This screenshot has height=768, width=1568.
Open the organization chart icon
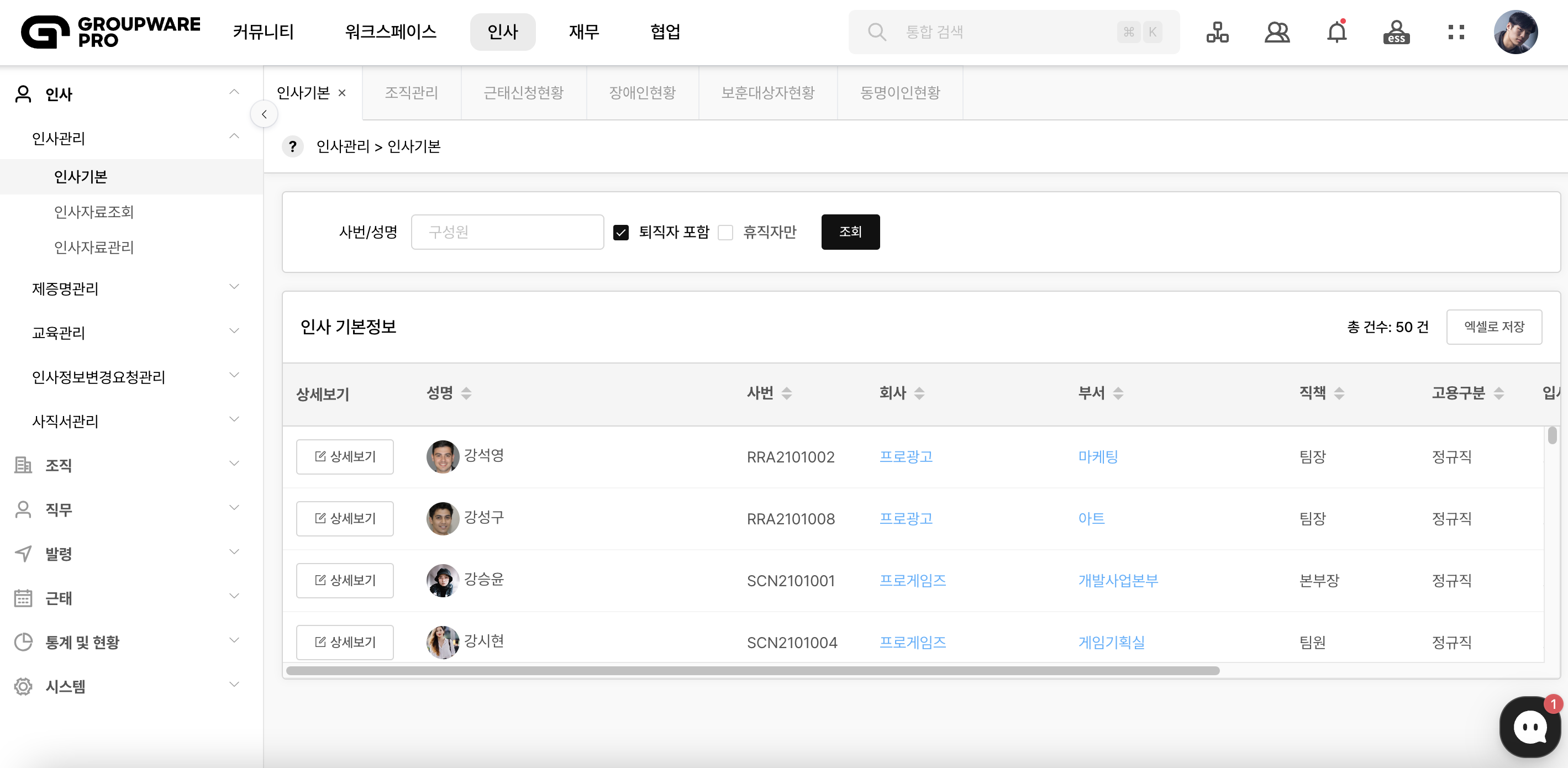point(1217,31)
